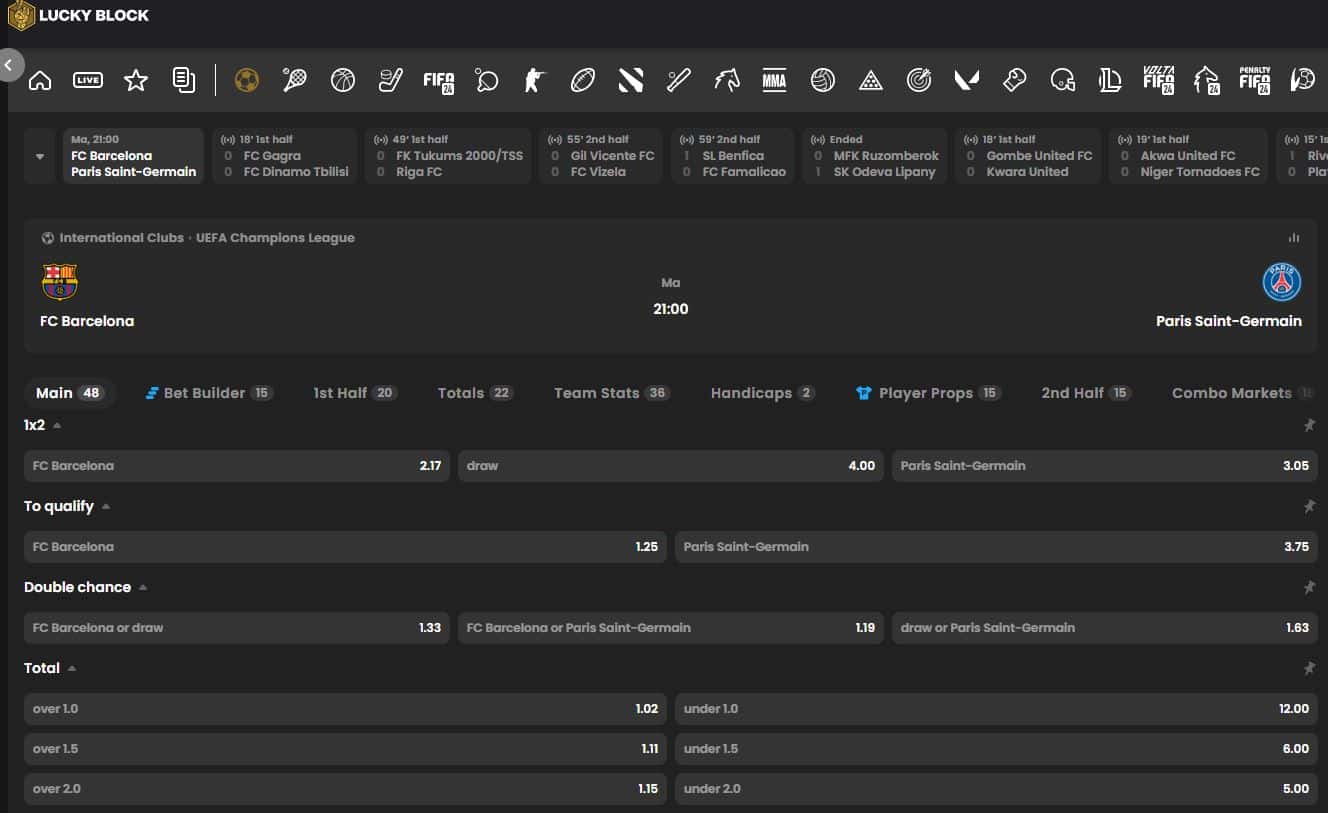The width and height of the screenshot is (1328, 813).
Task: Click the Paris Saint-Germain team crest
Action: [x=1282, y=282]
